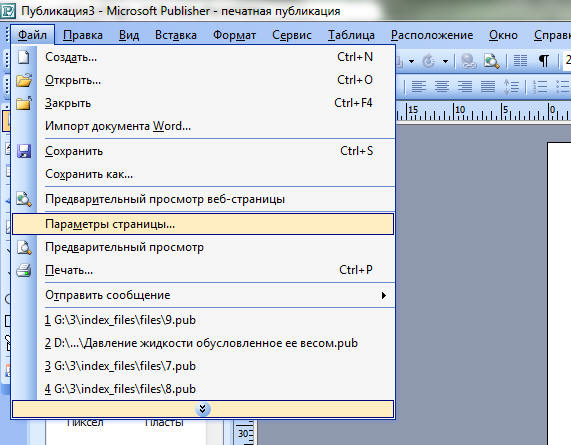Image resolution: width=571 pixels, height=445 pixels.
Task: Open recent file 2 Давление жидкости обусловленное ее весом.pub
Action: [x=203, y=343]
